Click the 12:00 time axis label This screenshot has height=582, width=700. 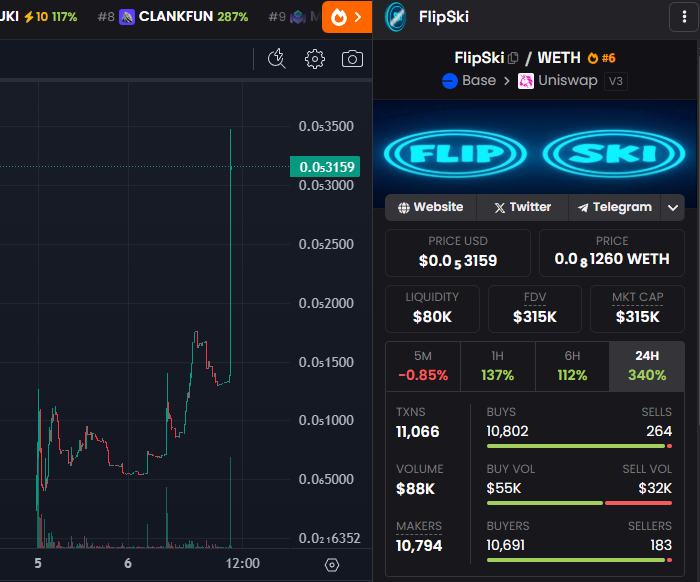tap(242, 563)
